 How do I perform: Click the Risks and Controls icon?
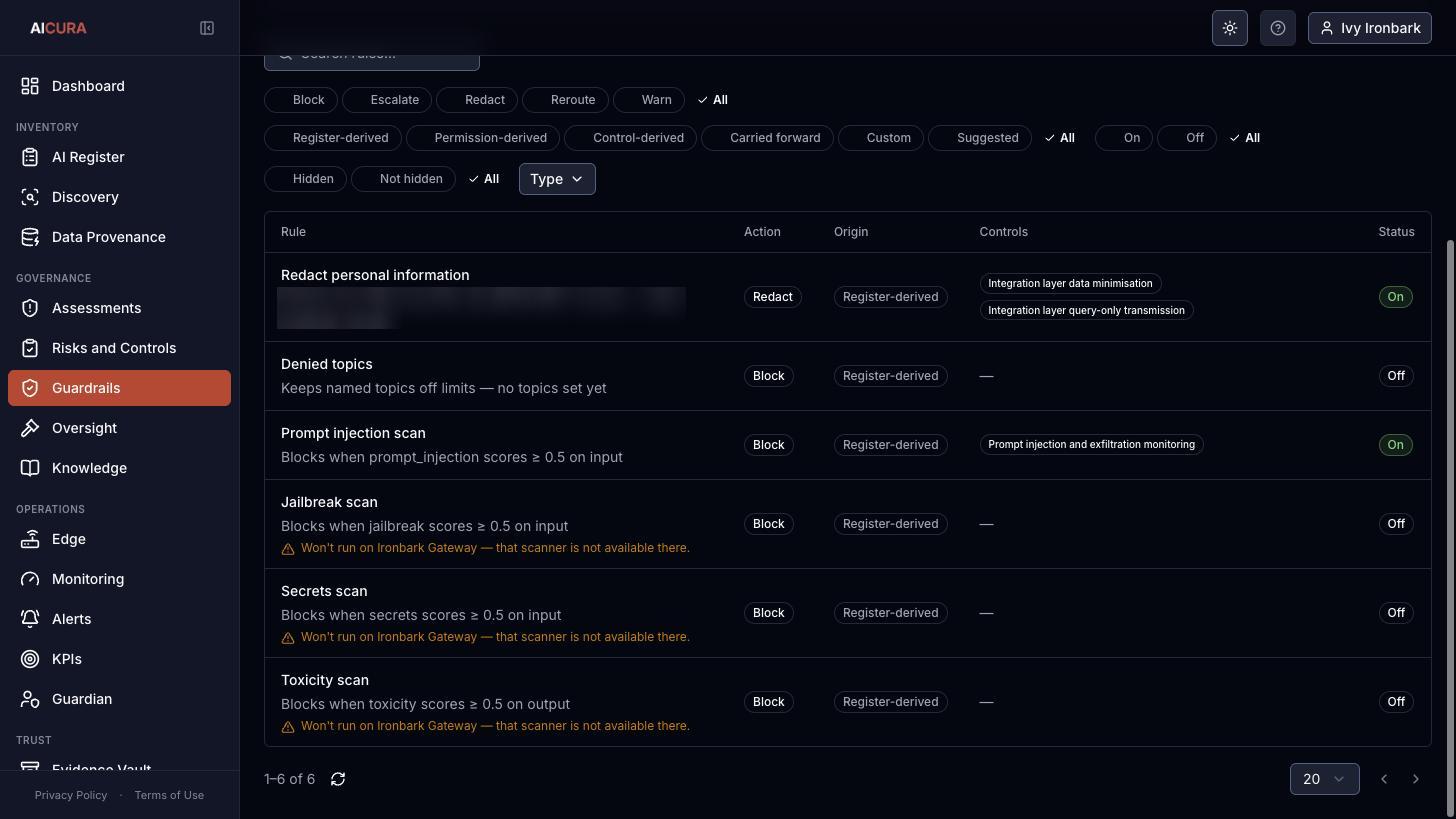[30, 348]
